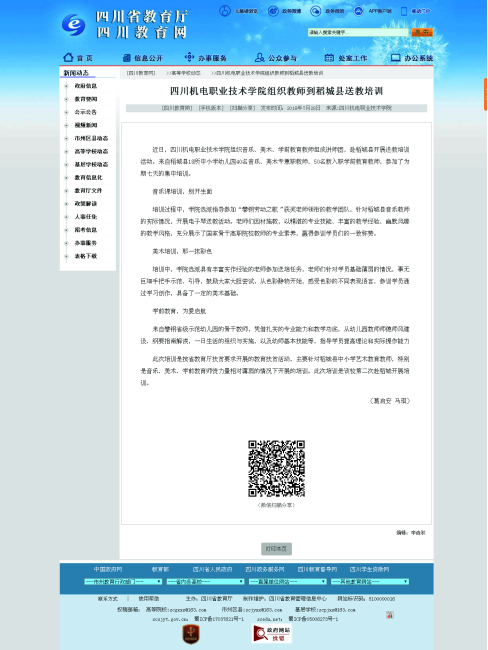Viewport: 488px width, 650px height.
Task: Open the 公众参与 navigation menu
Action: 276,58
